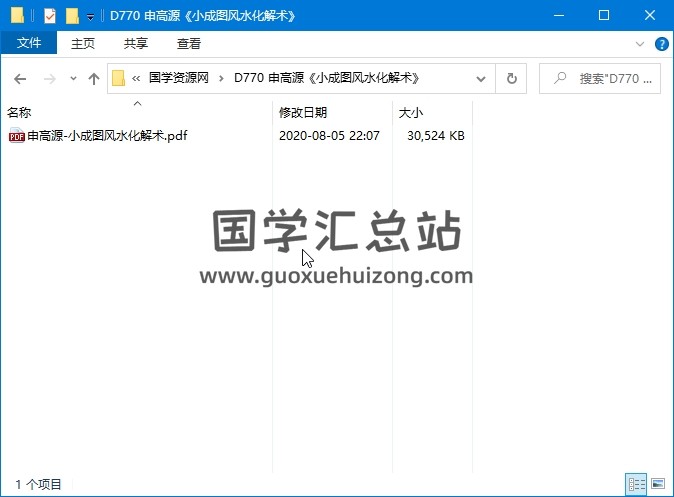The image size is (674, 497).
Task: Switch to the 主页 tab
Action: pos(83,44)
